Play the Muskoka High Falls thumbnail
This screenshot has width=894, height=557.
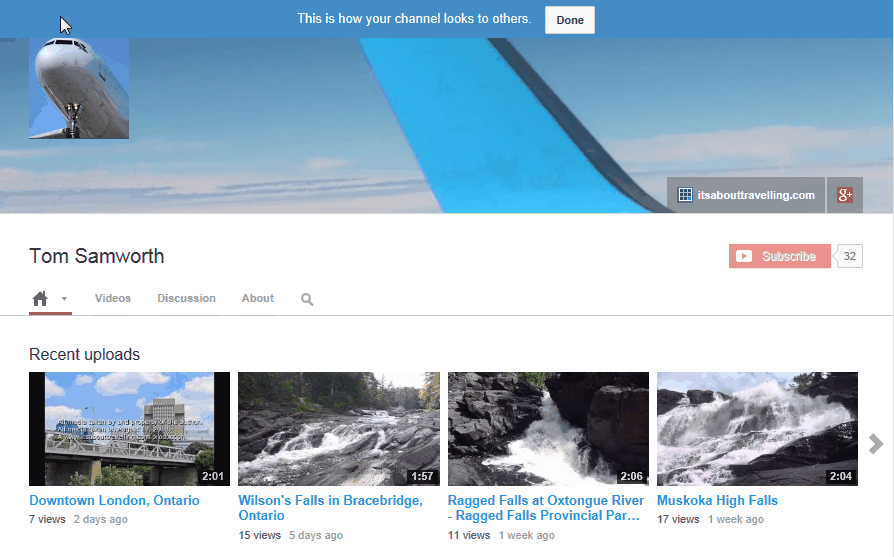(757, 429)
